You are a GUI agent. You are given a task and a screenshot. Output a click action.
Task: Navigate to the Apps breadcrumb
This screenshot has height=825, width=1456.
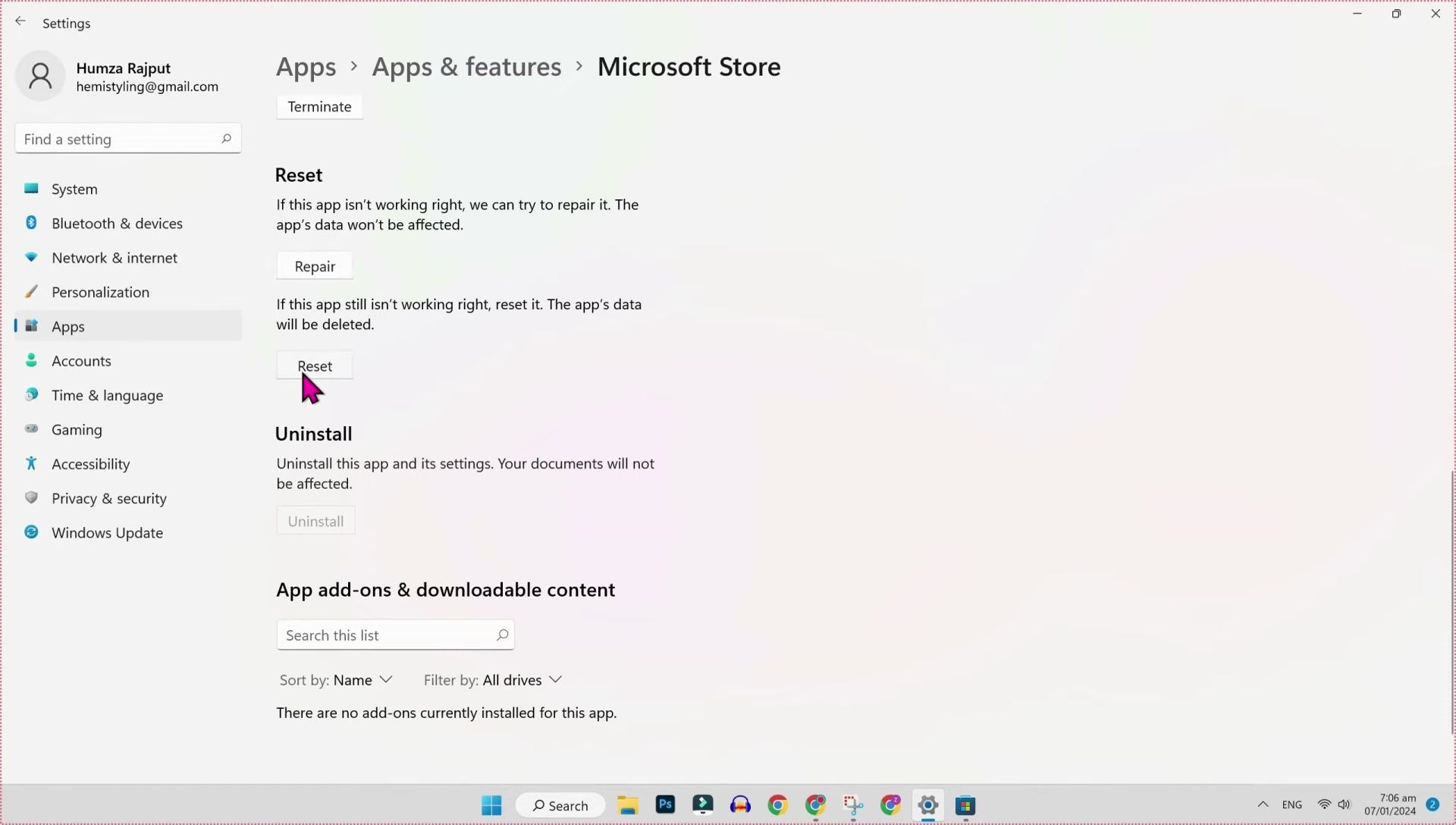click(x=306, y=67)
